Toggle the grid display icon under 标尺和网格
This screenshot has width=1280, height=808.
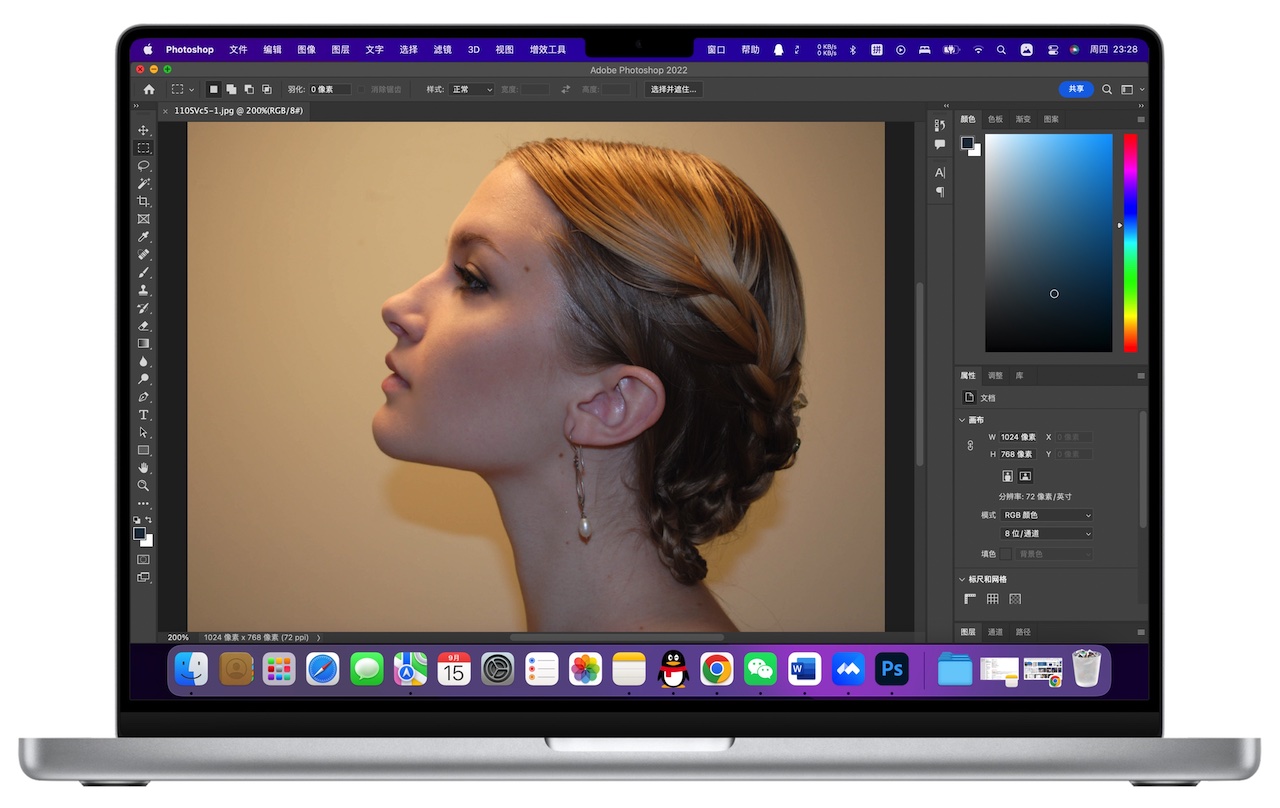(x=993, y=598)
